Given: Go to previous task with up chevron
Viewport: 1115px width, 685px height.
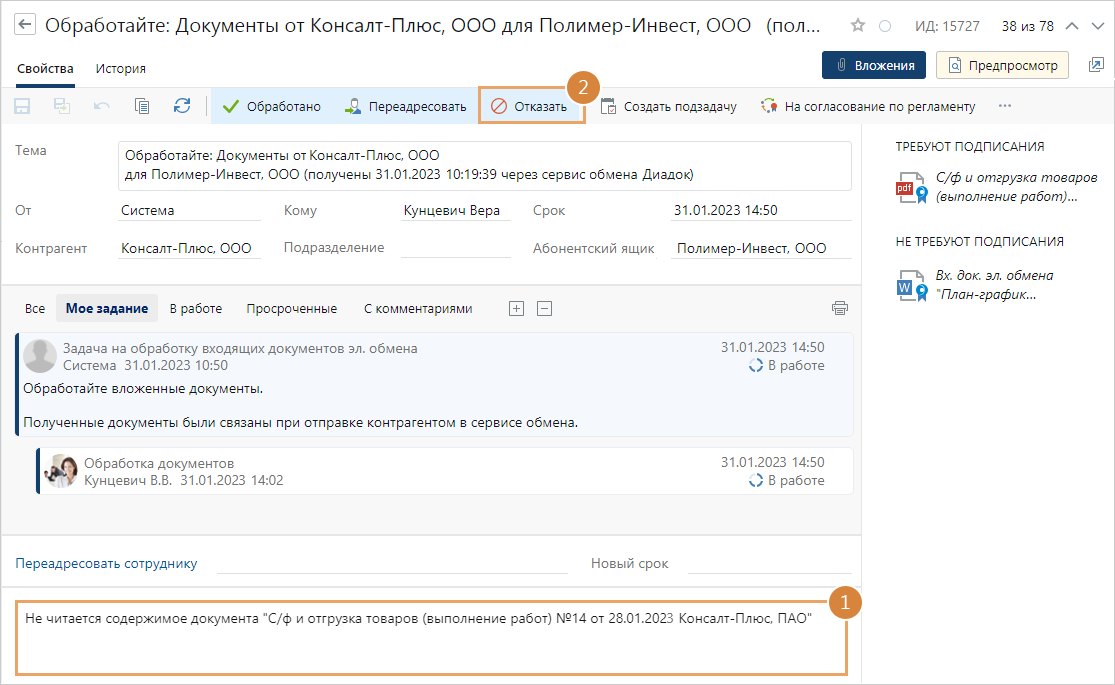Looking at the screenshot, I should (1071, 26).
